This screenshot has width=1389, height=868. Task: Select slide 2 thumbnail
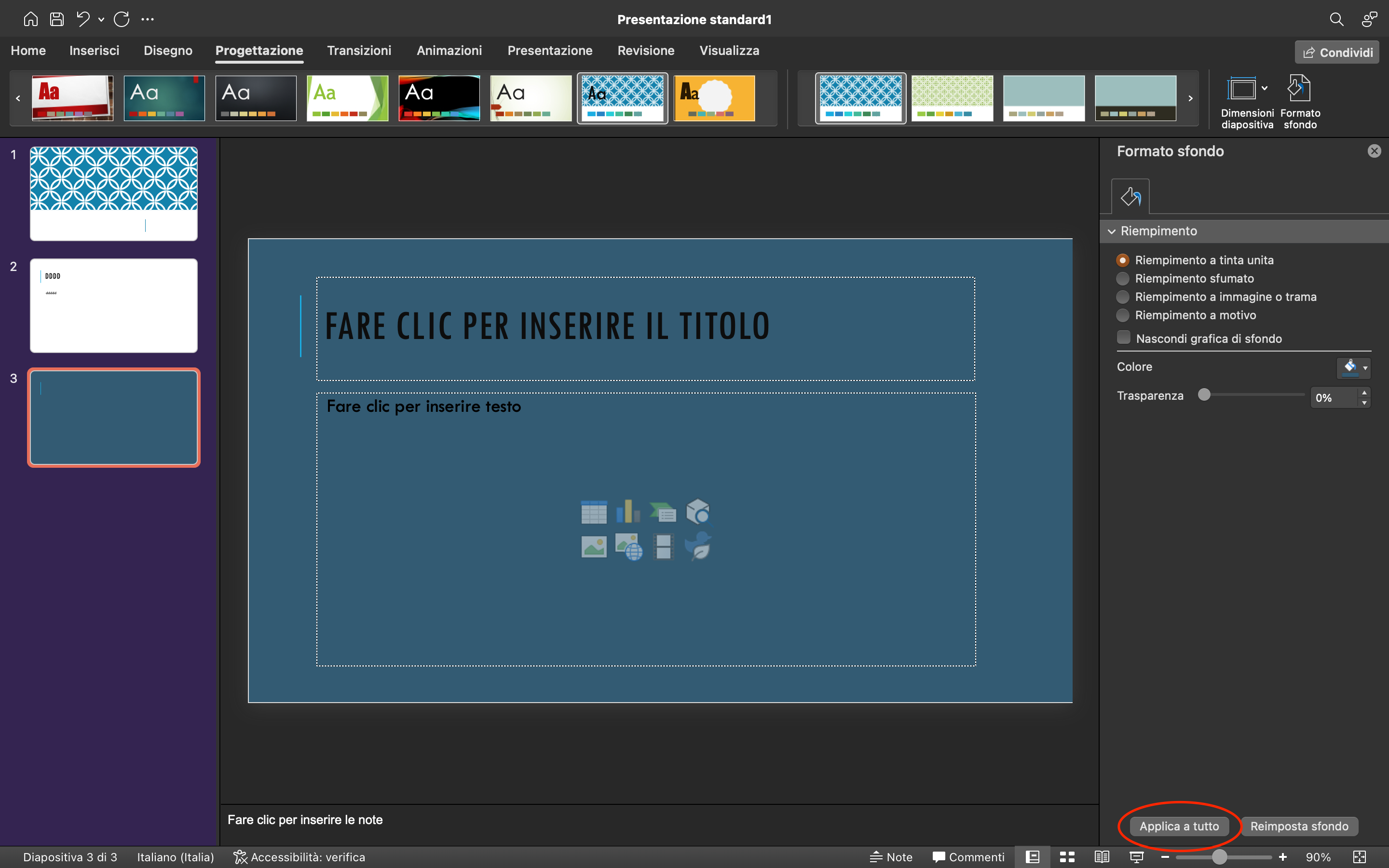click(x=113, y=305)
